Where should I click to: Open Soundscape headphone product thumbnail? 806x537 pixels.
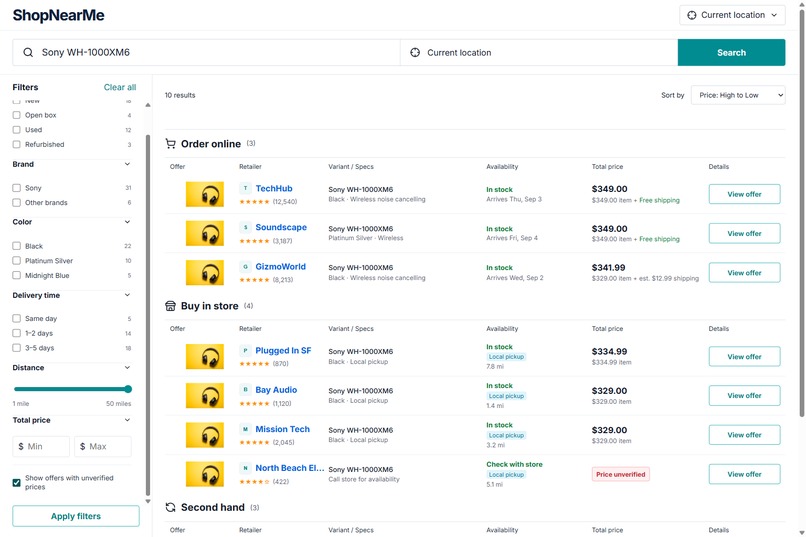[205, 233]
